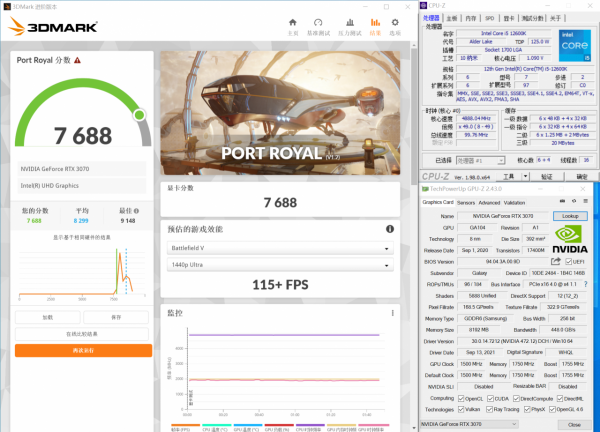Click the orange 帧率 (FPS) legend swatch
This screenshot has width=600, height=432.
coord(186,425)
